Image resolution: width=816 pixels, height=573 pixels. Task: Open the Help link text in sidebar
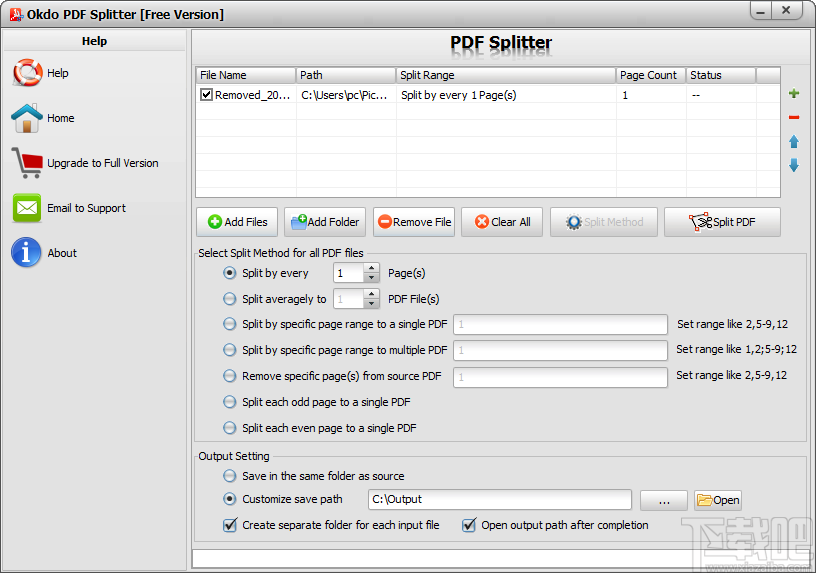[58, 73]
